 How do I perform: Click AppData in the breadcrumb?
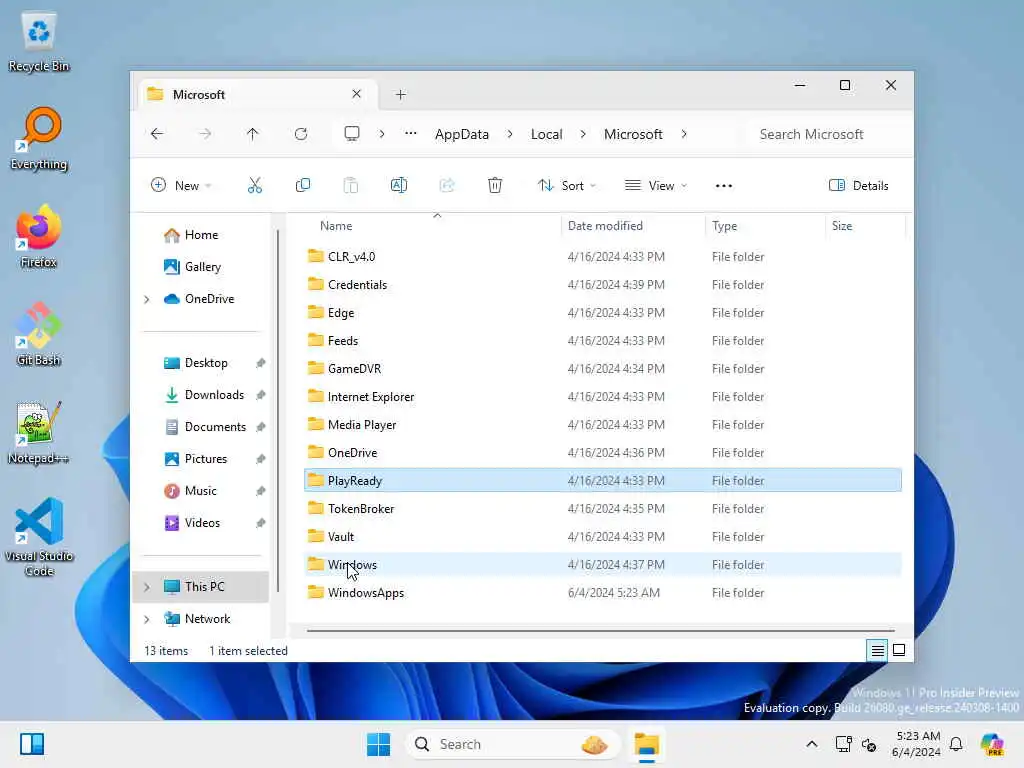pos(462,134)
